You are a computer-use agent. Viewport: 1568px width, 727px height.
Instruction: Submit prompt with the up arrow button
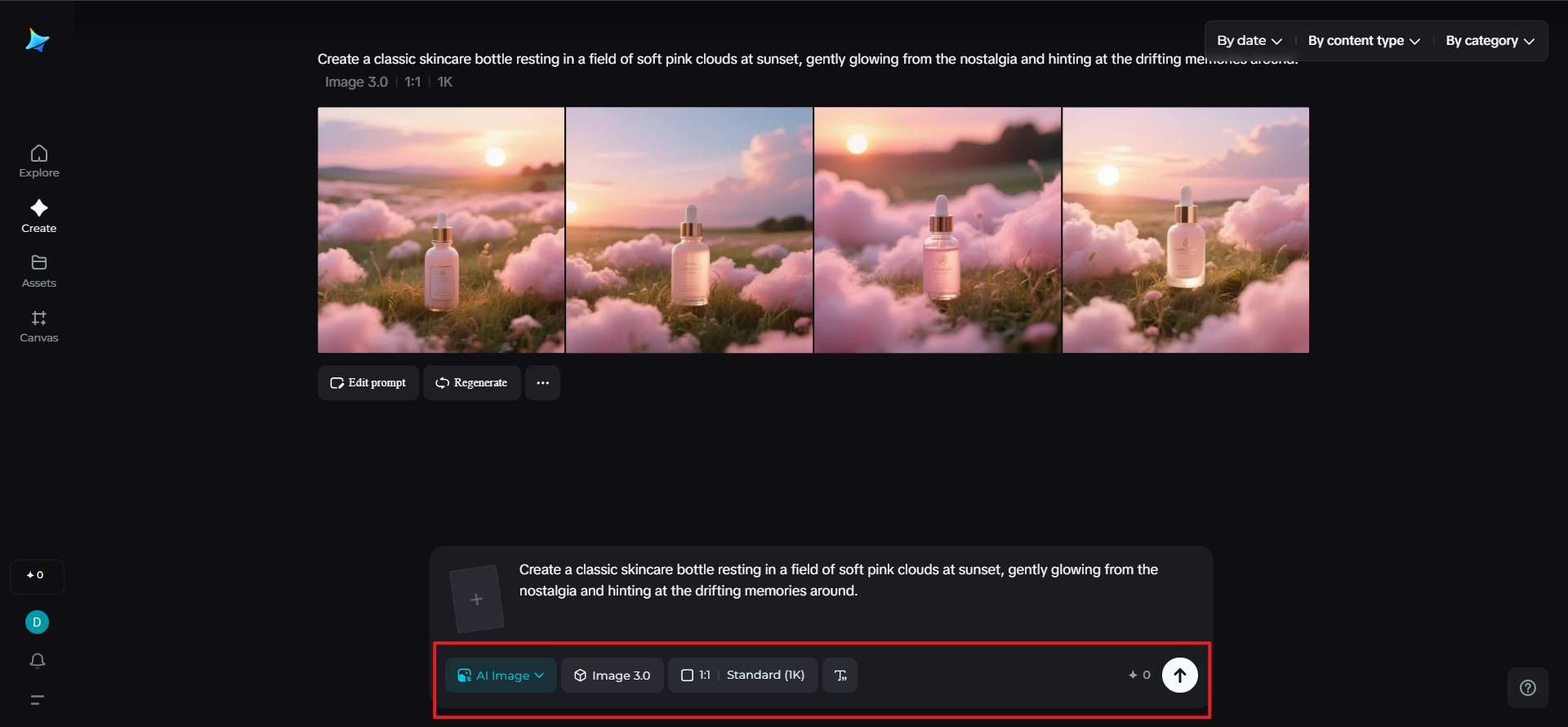coord(1179,676)
